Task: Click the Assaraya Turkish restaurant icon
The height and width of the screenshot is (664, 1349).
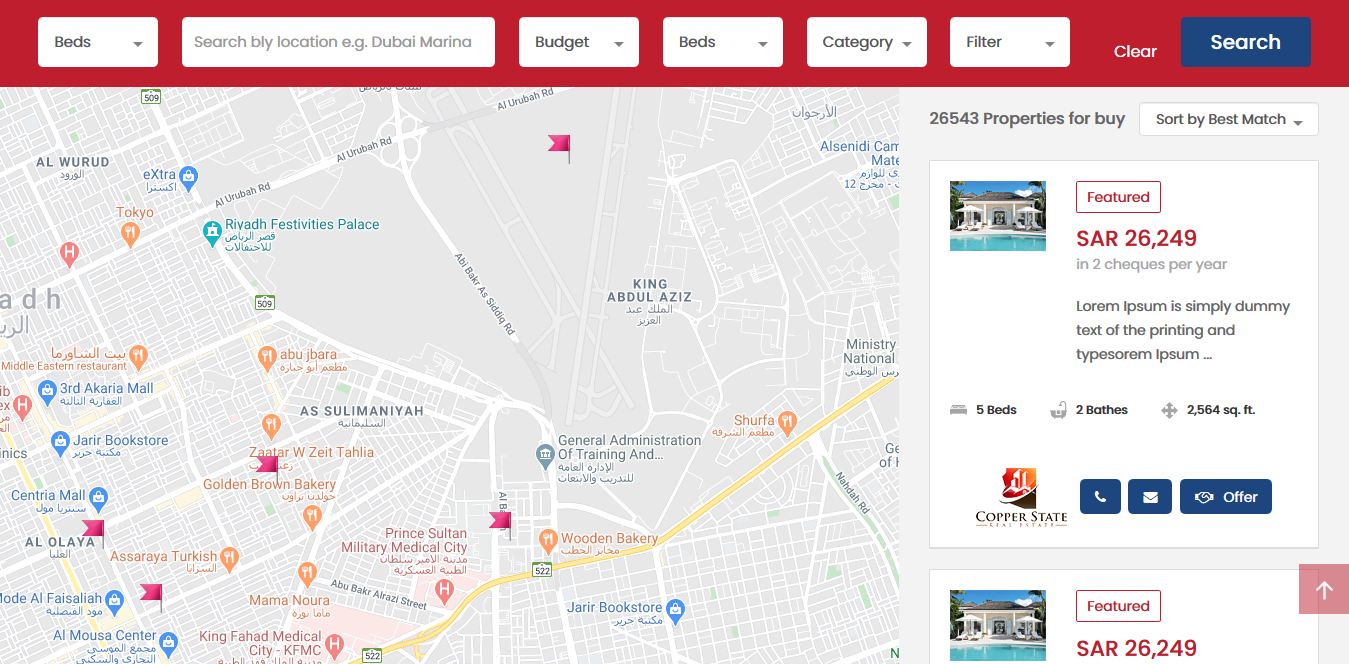Action: (x=230, y=559)
